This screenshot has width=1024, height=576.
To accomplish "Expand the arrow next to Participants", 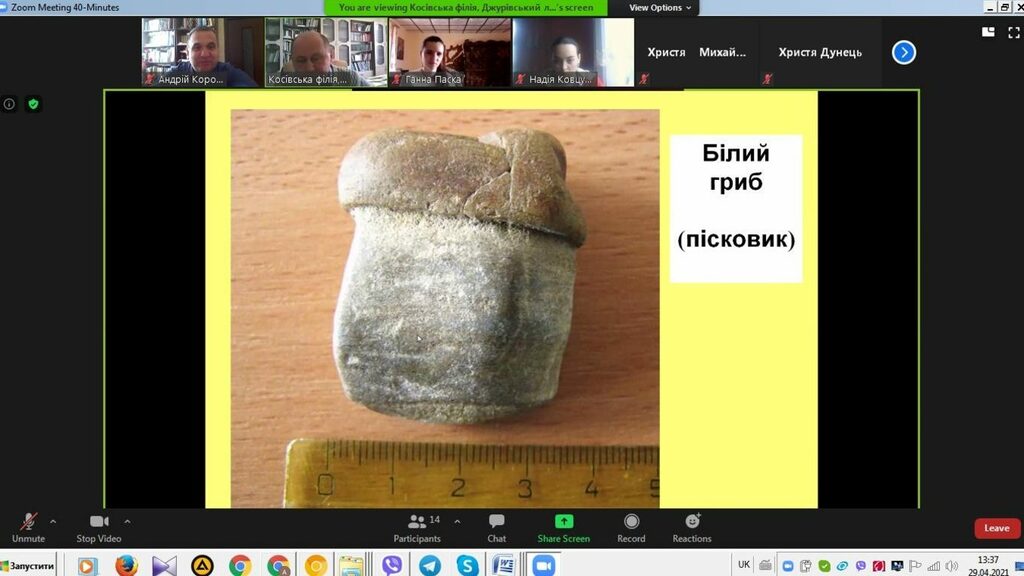I will pyautogui.click(x=457, y=521).
